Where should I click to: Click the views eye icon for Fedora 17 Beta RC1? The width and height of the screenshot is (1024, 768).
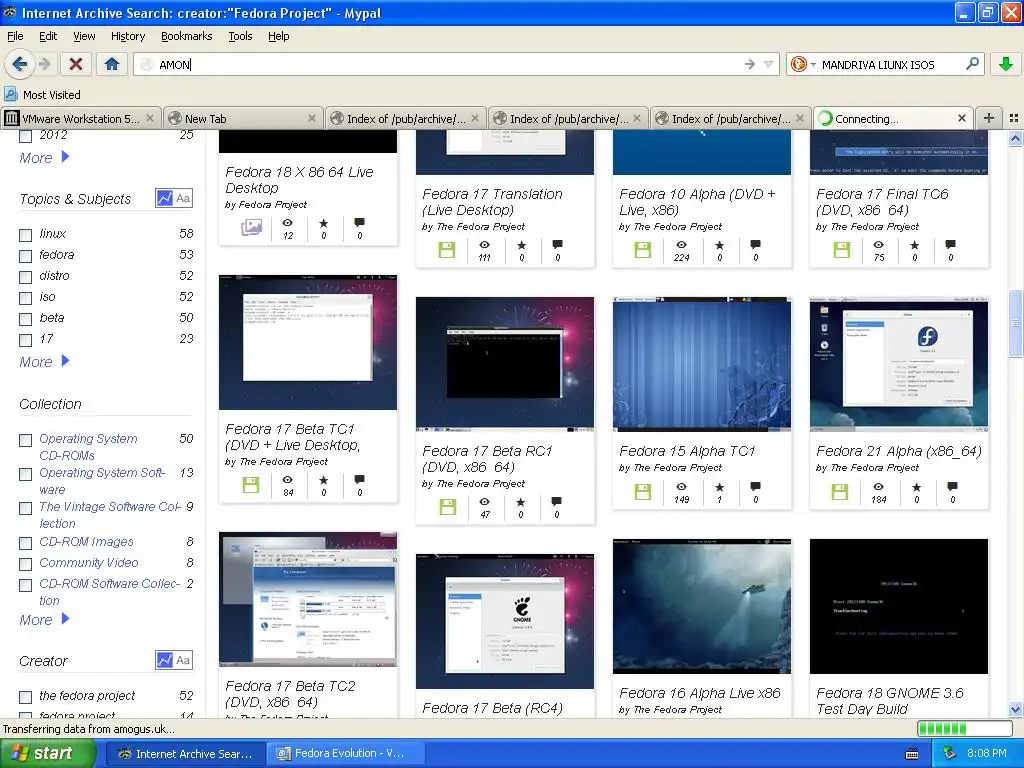pos(485,502)
